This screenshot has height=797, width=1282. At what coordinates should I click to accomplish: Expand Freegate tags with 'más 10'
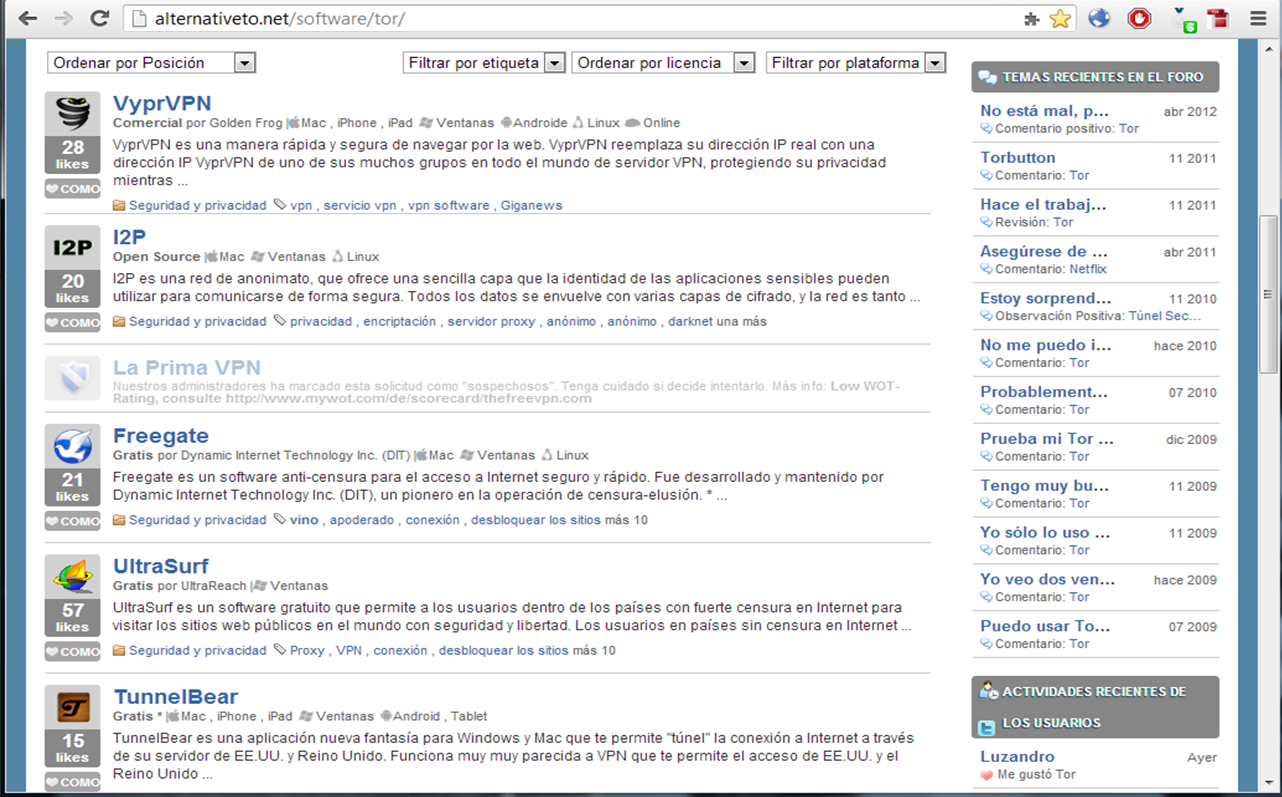(626, 520)
